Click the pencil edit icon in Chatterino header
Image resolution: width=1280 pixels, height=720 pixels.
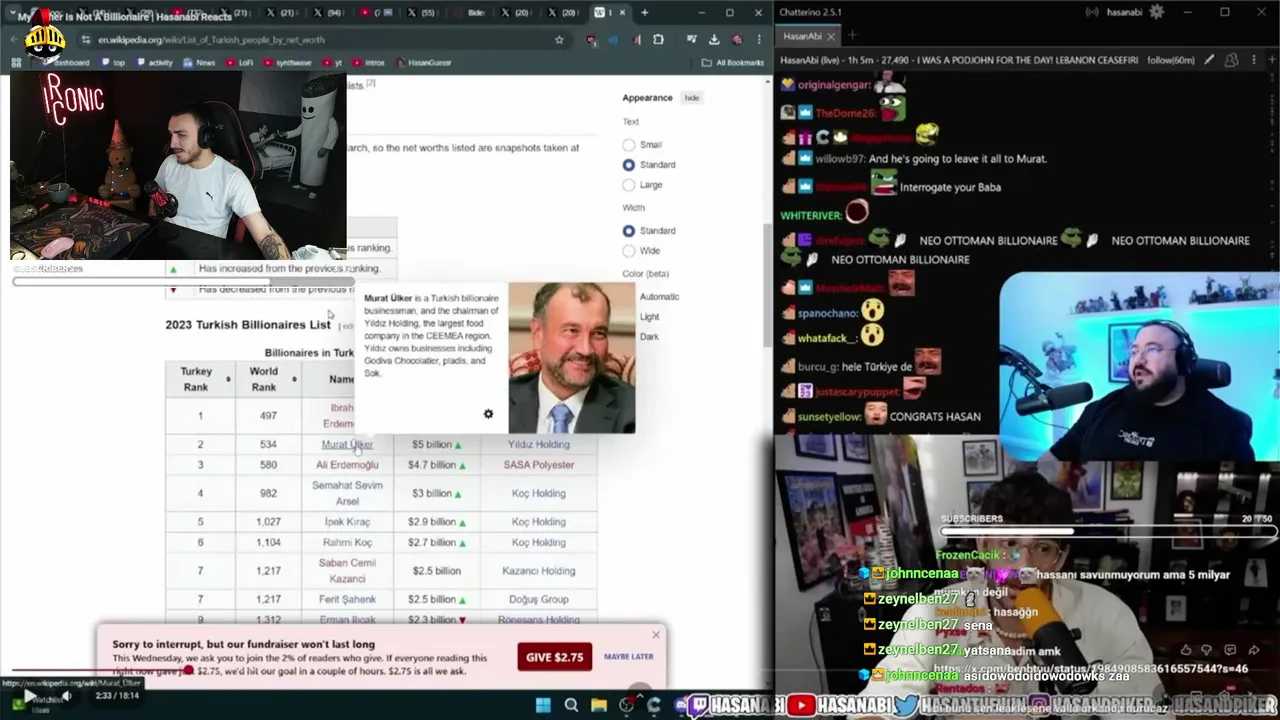point(1209,60)
